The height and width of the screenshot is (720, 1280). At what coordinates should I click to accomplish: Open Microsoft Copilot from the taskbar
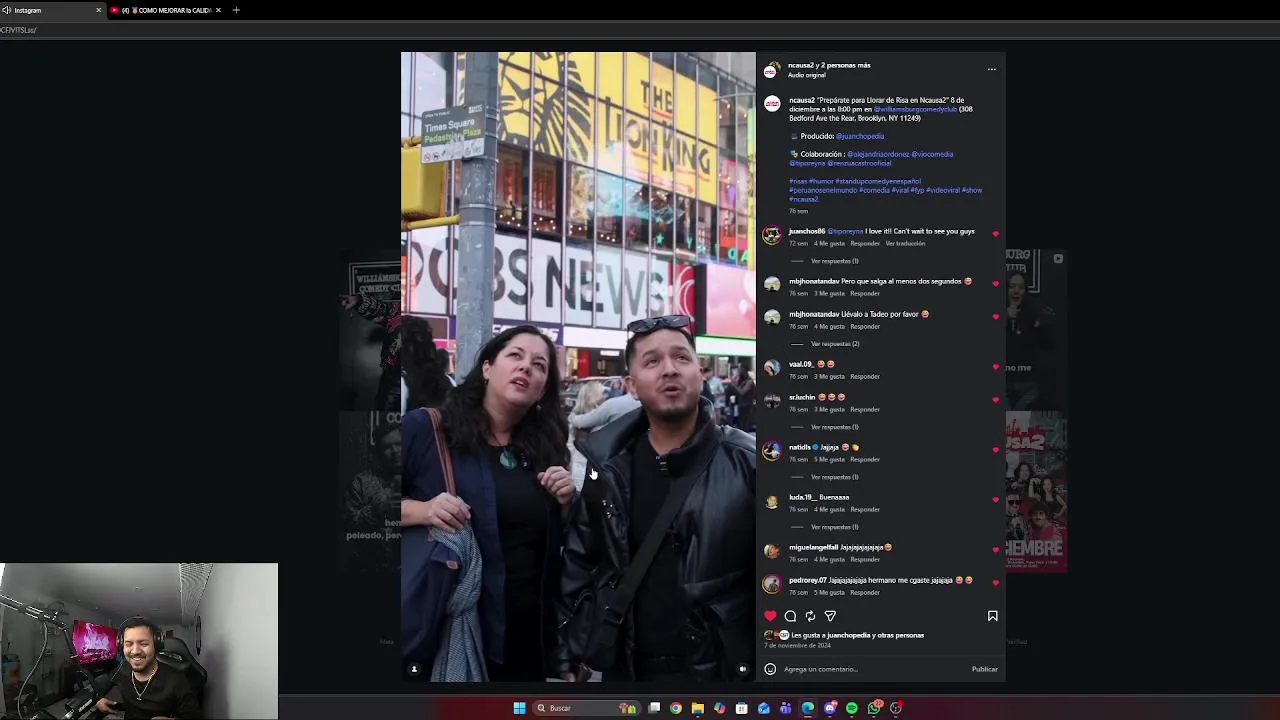click(720, 708)
